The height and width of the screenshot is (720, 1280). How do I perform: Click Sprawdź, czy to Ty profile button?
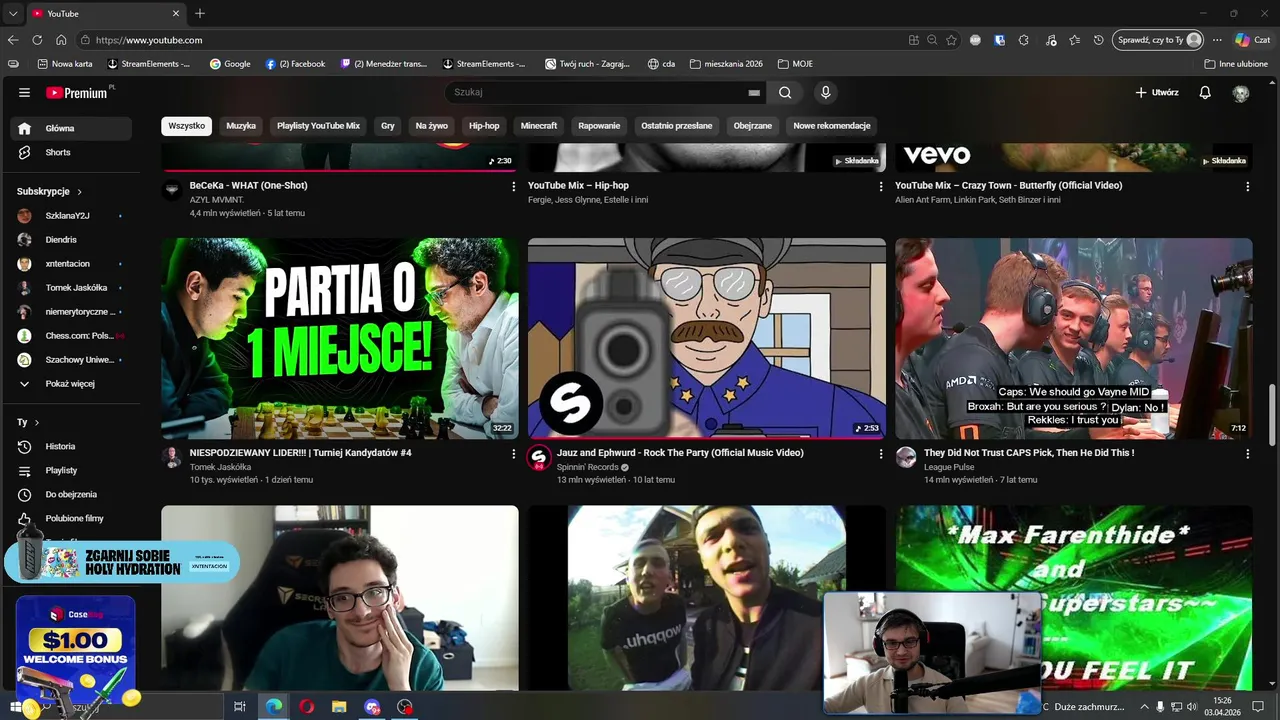click(x=1157, y=40)
